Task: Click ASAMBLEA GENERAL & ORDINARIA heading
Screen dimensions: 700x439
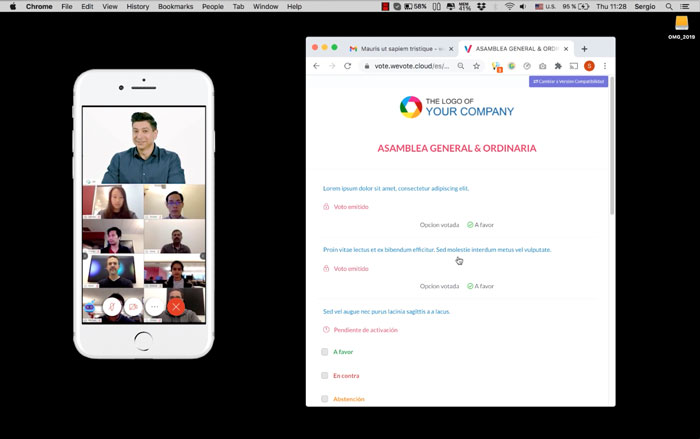Action: [x=457, y=148]
